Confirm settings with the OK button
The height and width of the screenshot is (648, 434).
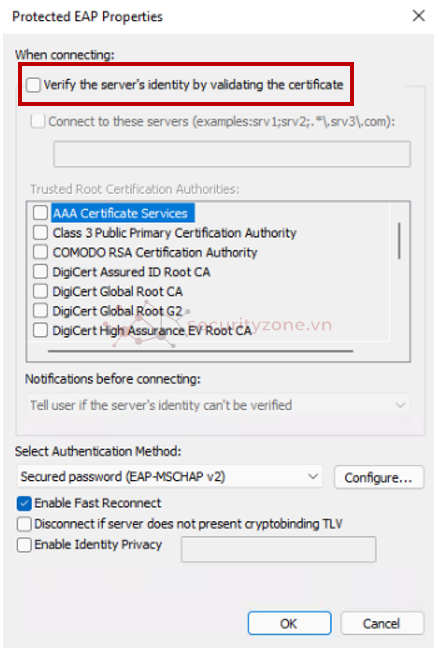click(289, 623)
